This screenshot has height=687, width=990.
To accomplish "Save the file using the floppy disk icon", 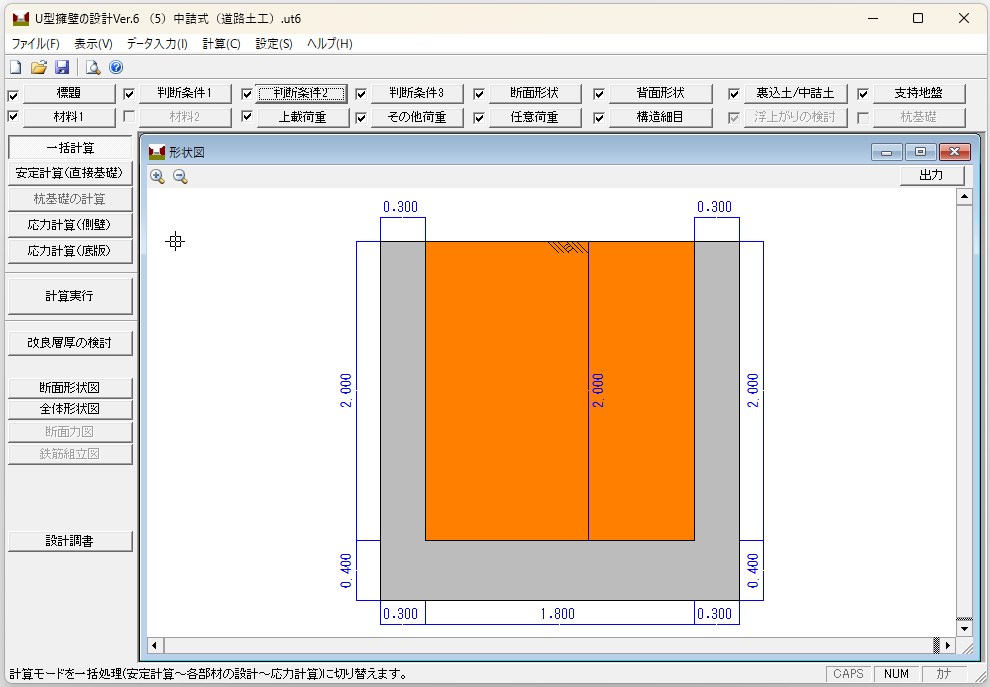I will point(62,68).
